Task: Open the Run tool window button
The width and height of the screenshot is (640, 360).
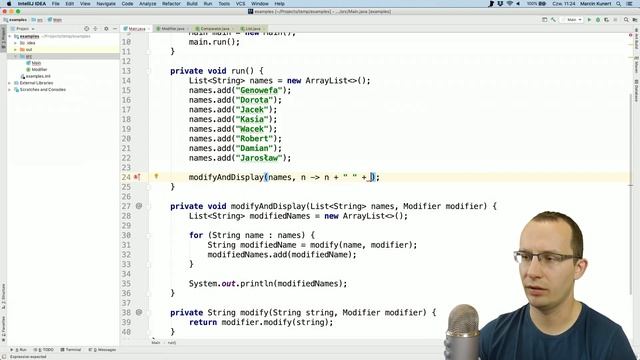Action: click(x=18, y=350)
